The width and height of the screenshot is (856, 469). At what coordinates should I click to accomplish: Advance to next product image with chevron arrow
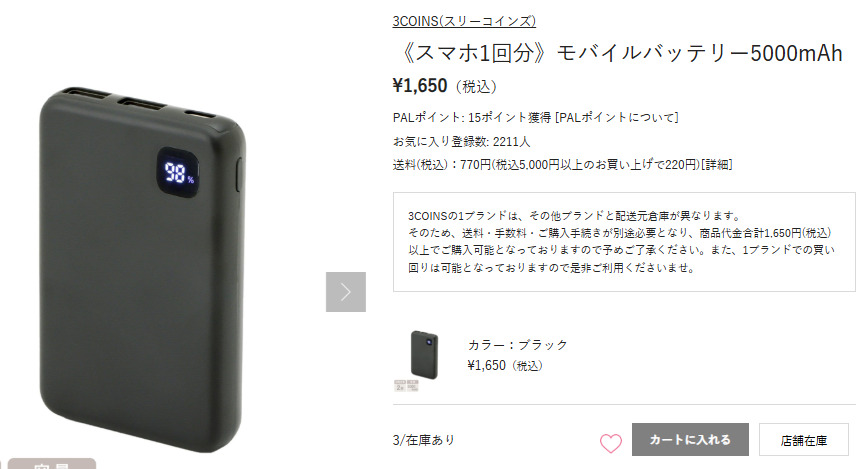[x=346, y=292]
